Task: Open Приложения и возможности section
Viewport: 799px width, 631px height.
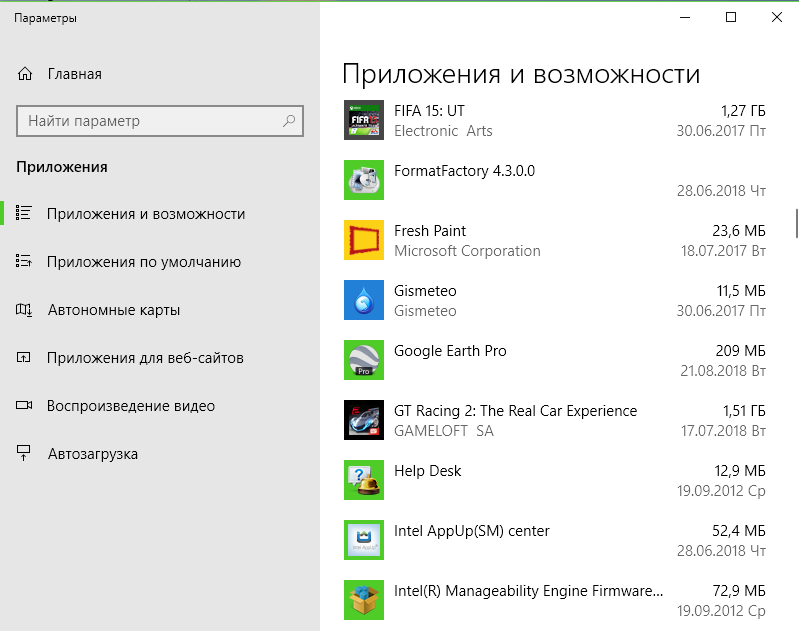Action: tap(146, 214)
